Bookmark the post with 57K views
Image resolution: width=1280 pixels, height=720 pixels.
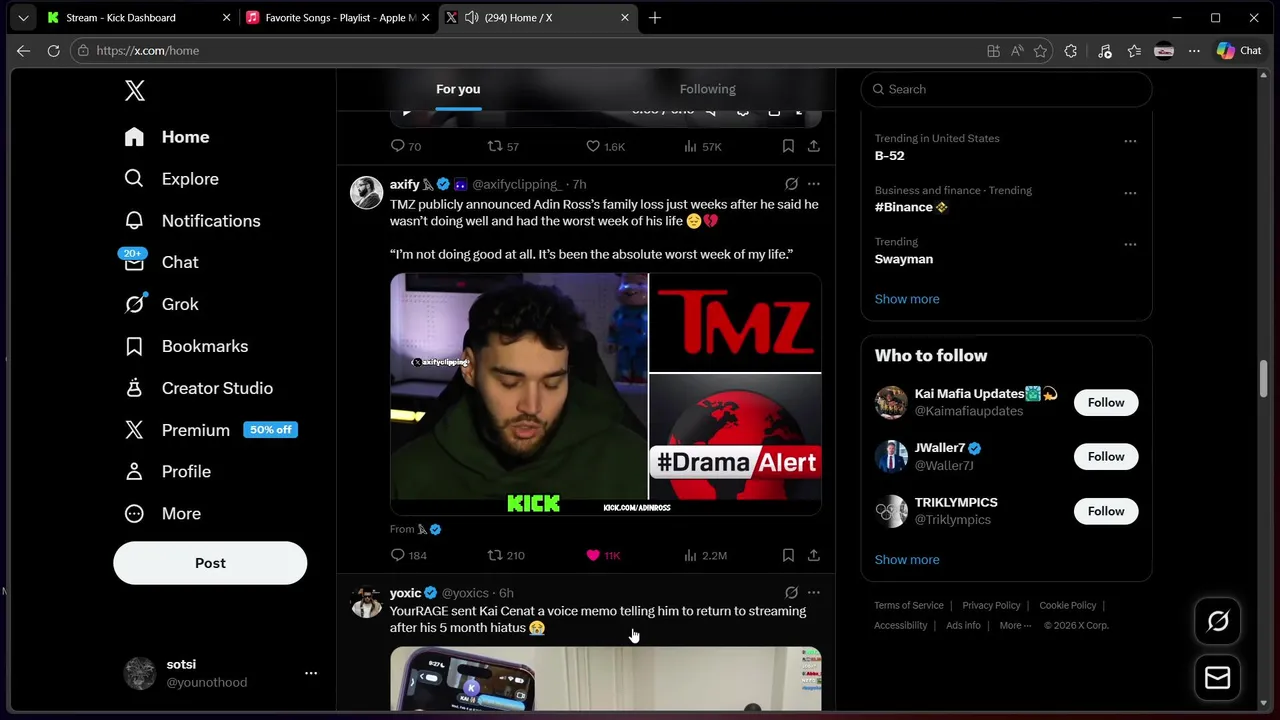788,146
